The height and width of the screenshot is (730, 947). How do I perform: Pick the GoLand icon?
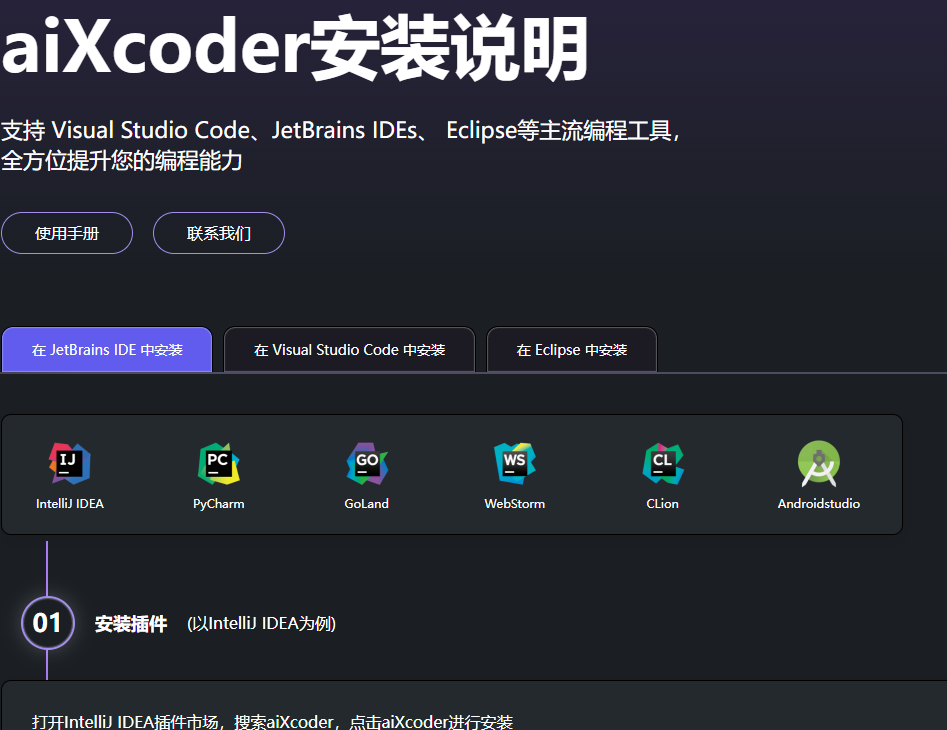[367, 464]
